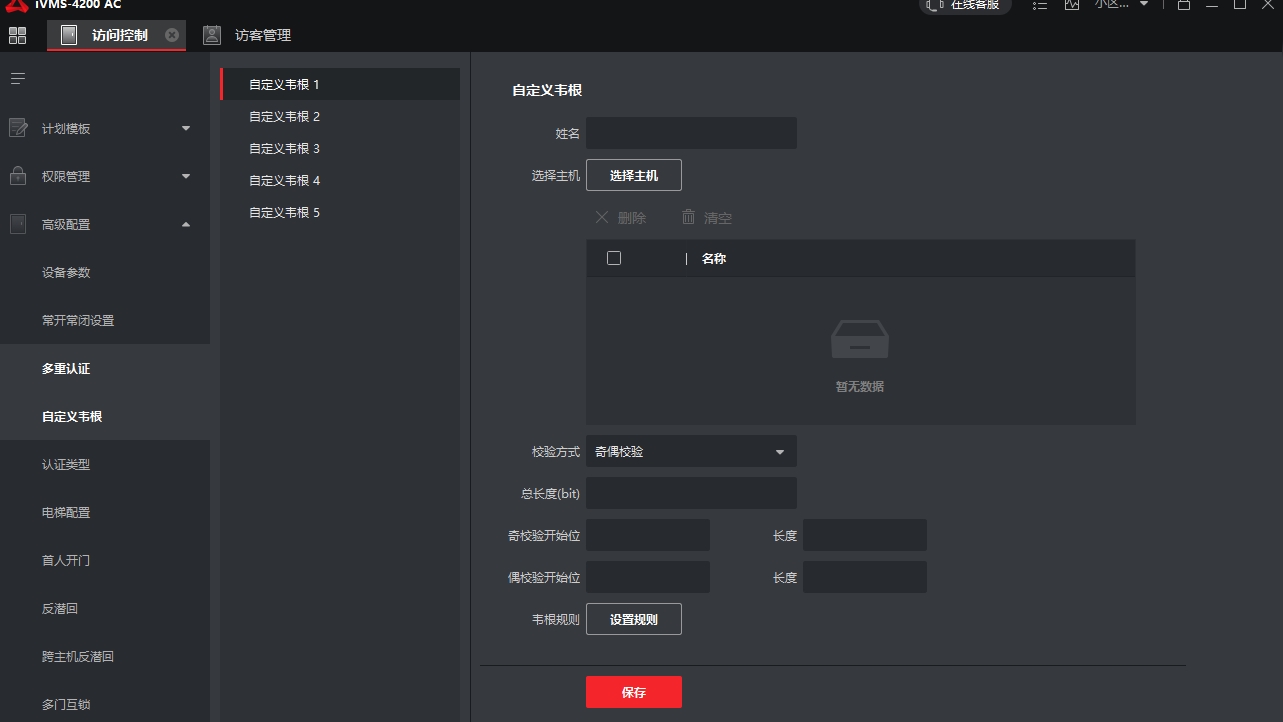Click the 偶校验开始位 input field
This screenshot has width=1283, height=722.
[648, 577]
